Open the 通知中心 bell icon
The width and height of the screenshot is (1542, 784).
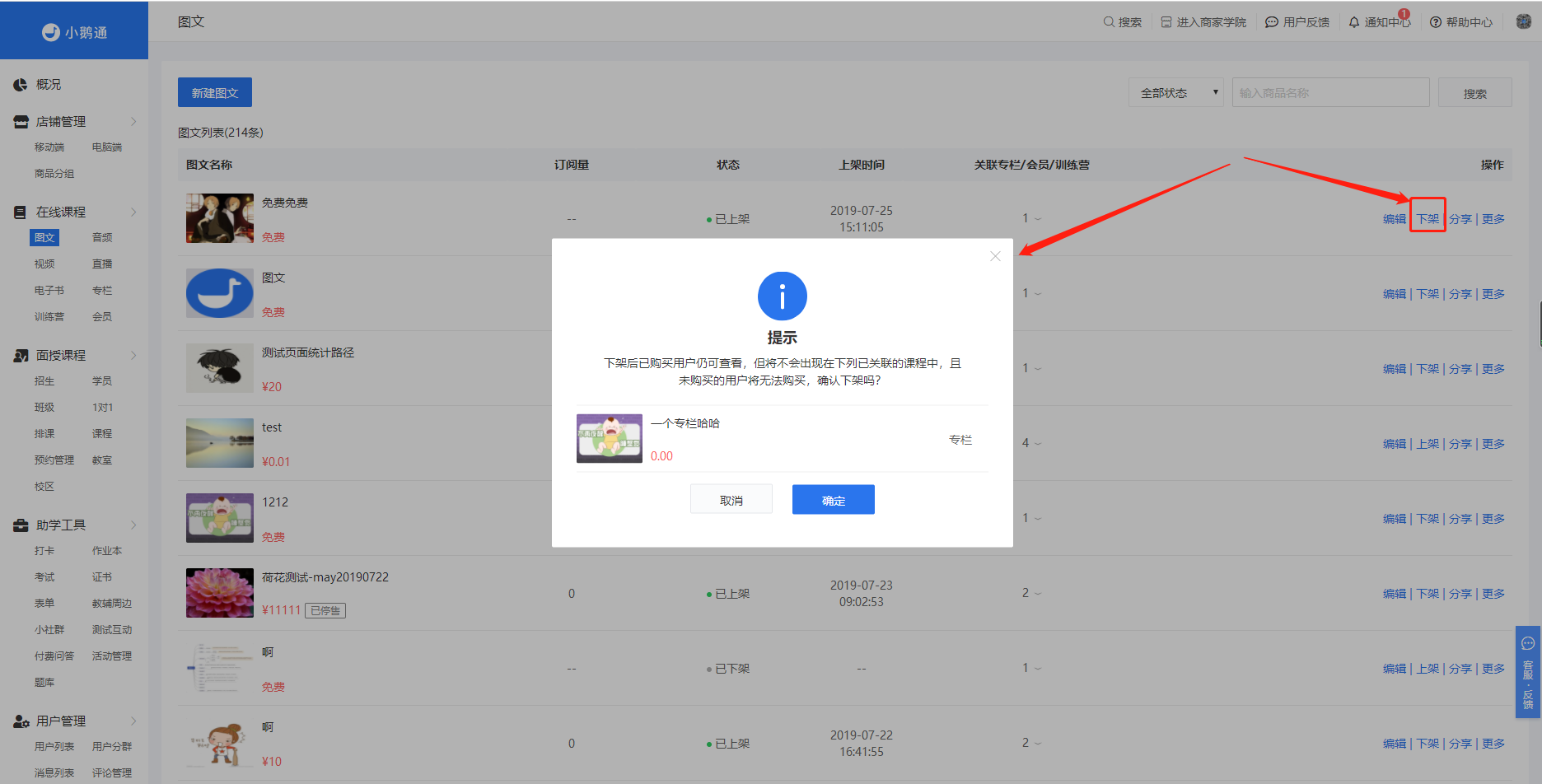click(1354, 22)
